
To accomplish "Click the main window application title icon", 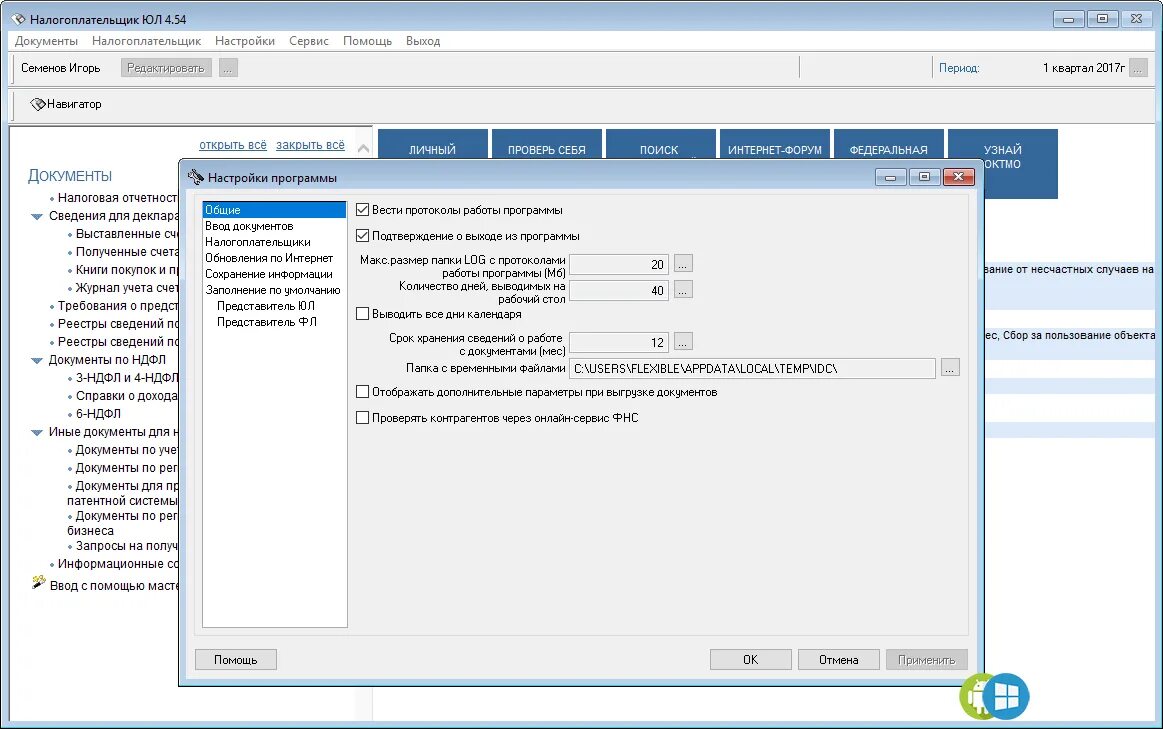I will 19,19.
